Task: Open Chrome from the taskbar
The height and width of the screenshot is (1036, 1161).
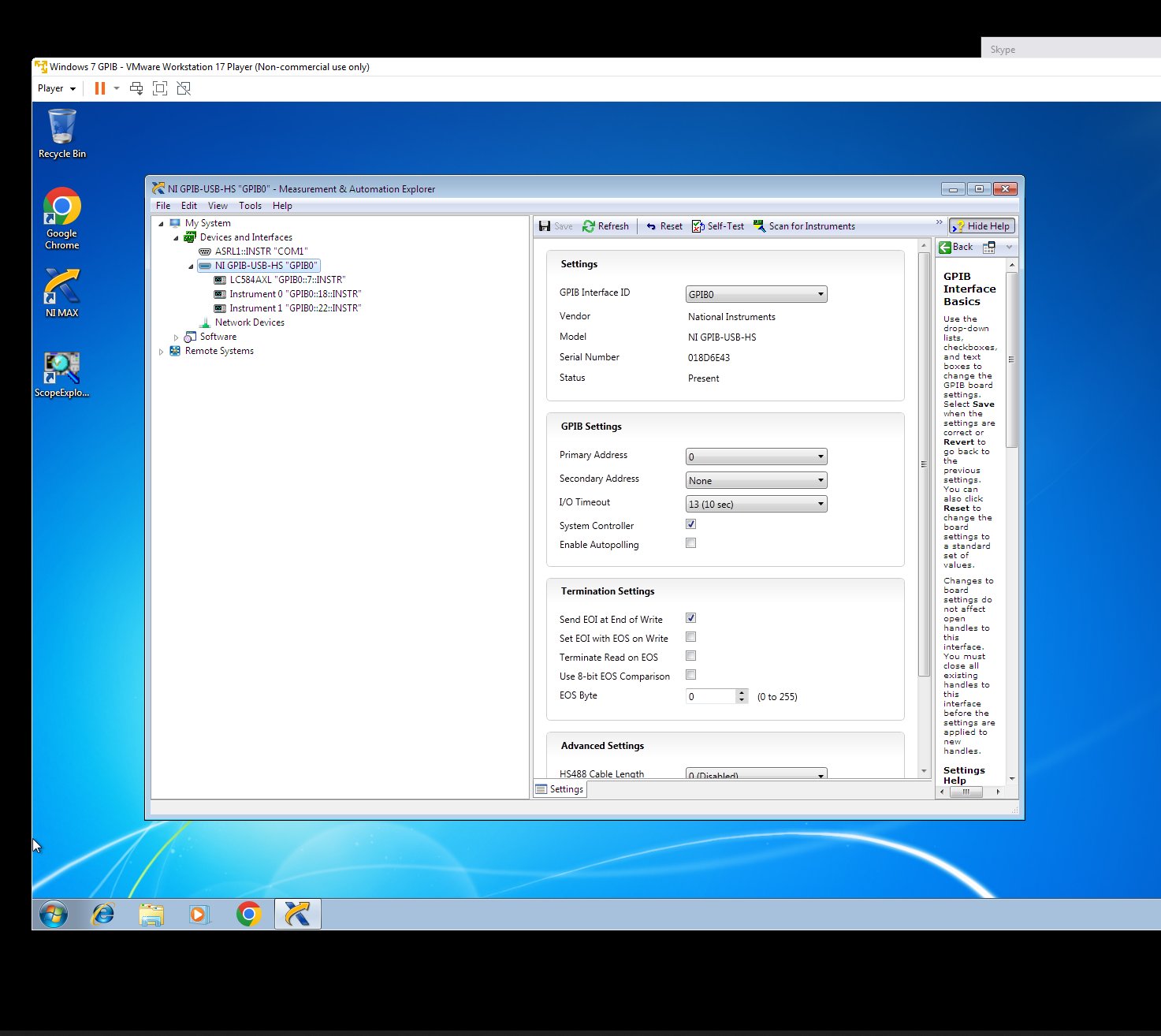Action: coord(248,915)
